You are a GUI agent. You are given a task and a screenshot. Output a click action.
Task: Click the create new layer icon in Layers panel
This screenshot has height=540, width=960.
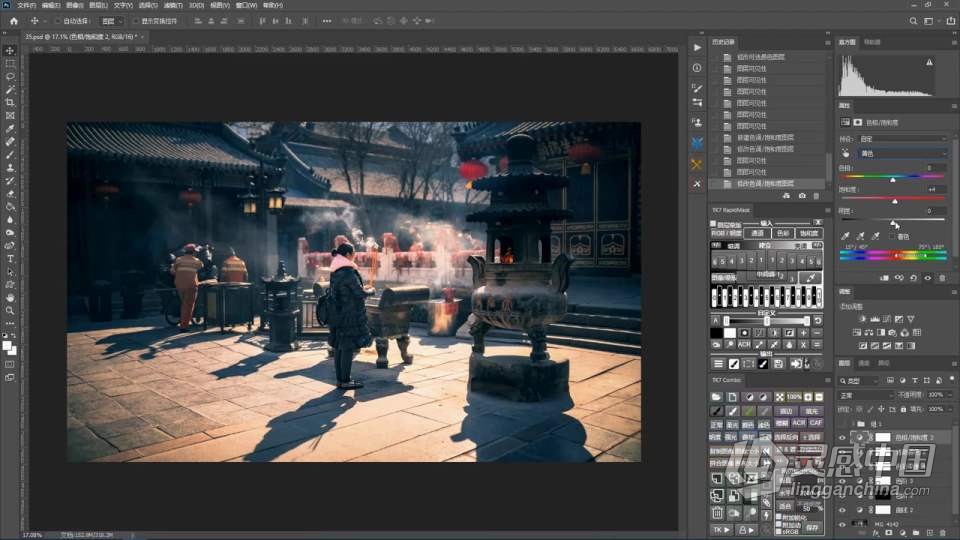click(929, 533)
